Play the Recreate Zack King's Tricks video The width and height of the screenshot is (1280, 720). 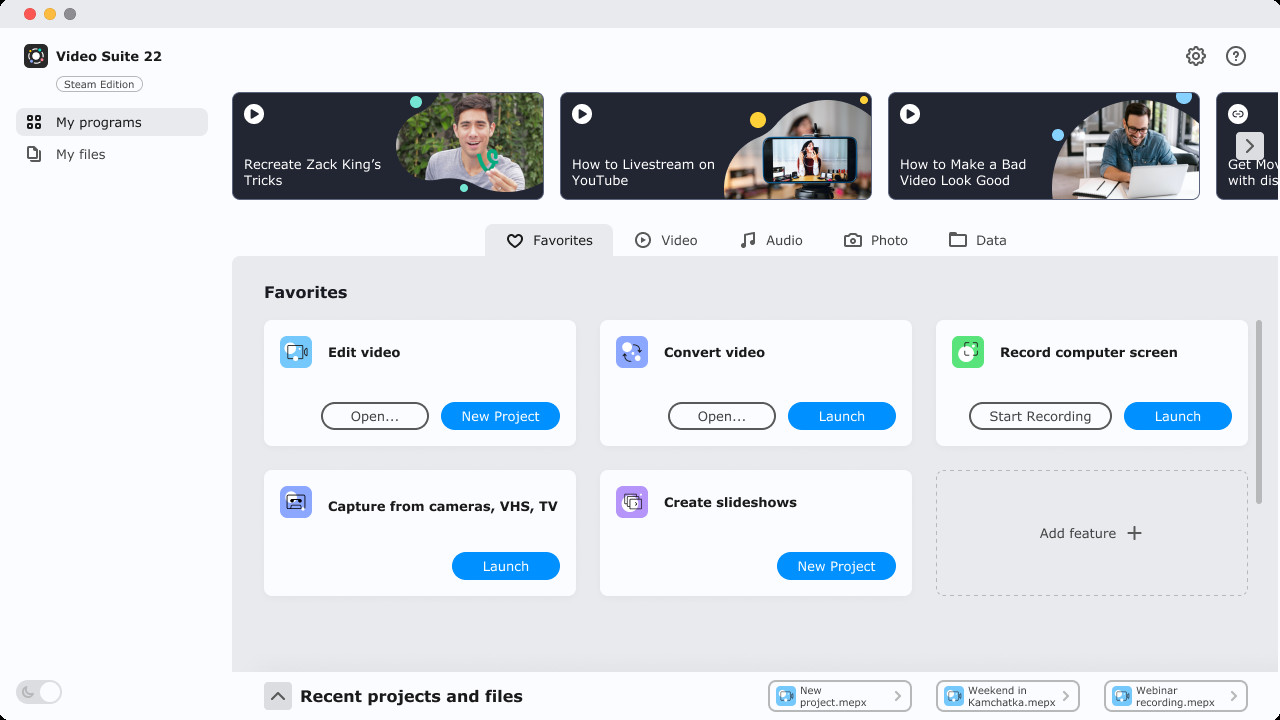point(253,114)
